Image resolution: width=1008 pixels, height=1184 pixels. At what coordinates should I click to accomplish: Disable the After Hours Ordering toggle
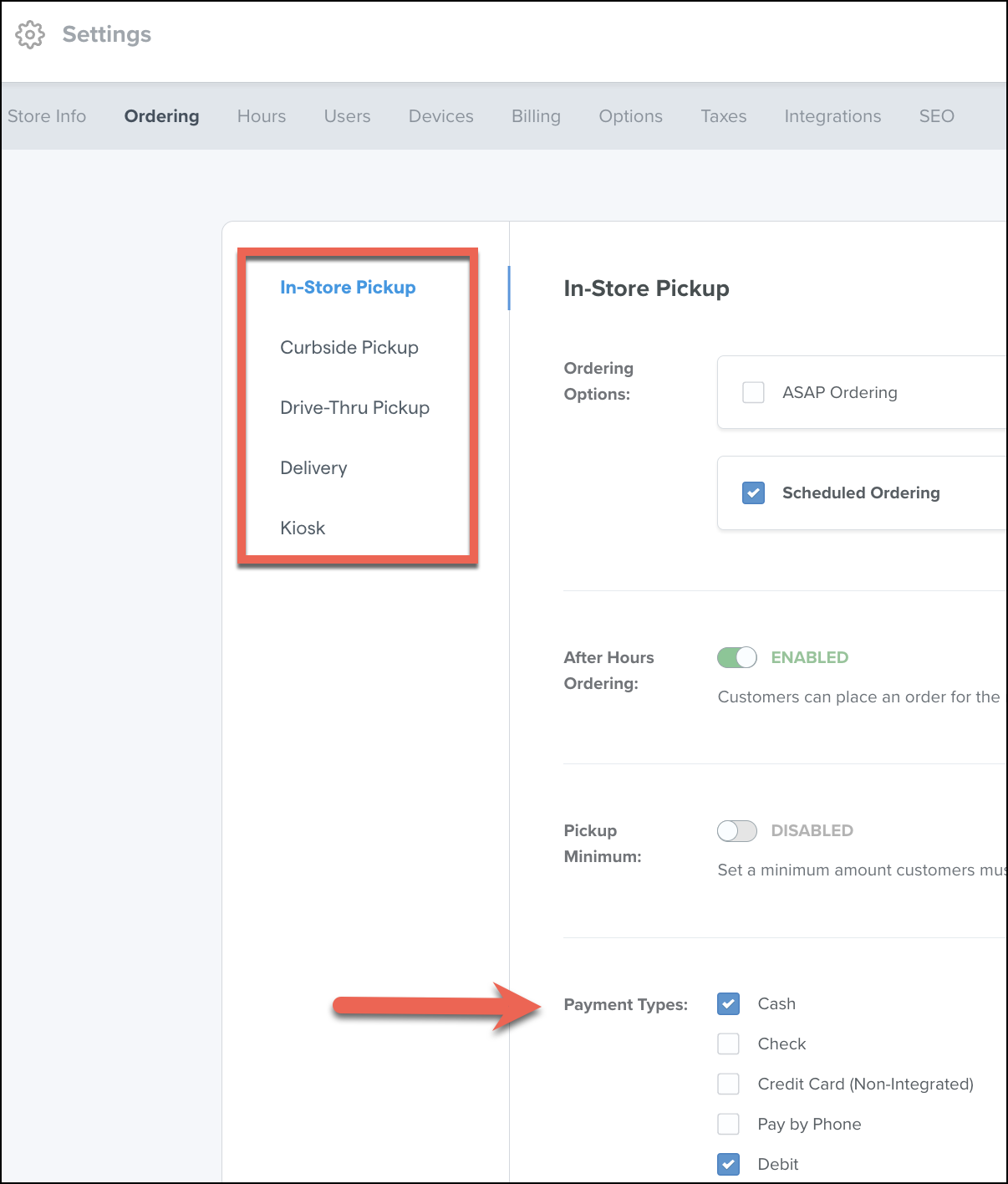click(737, 657)
